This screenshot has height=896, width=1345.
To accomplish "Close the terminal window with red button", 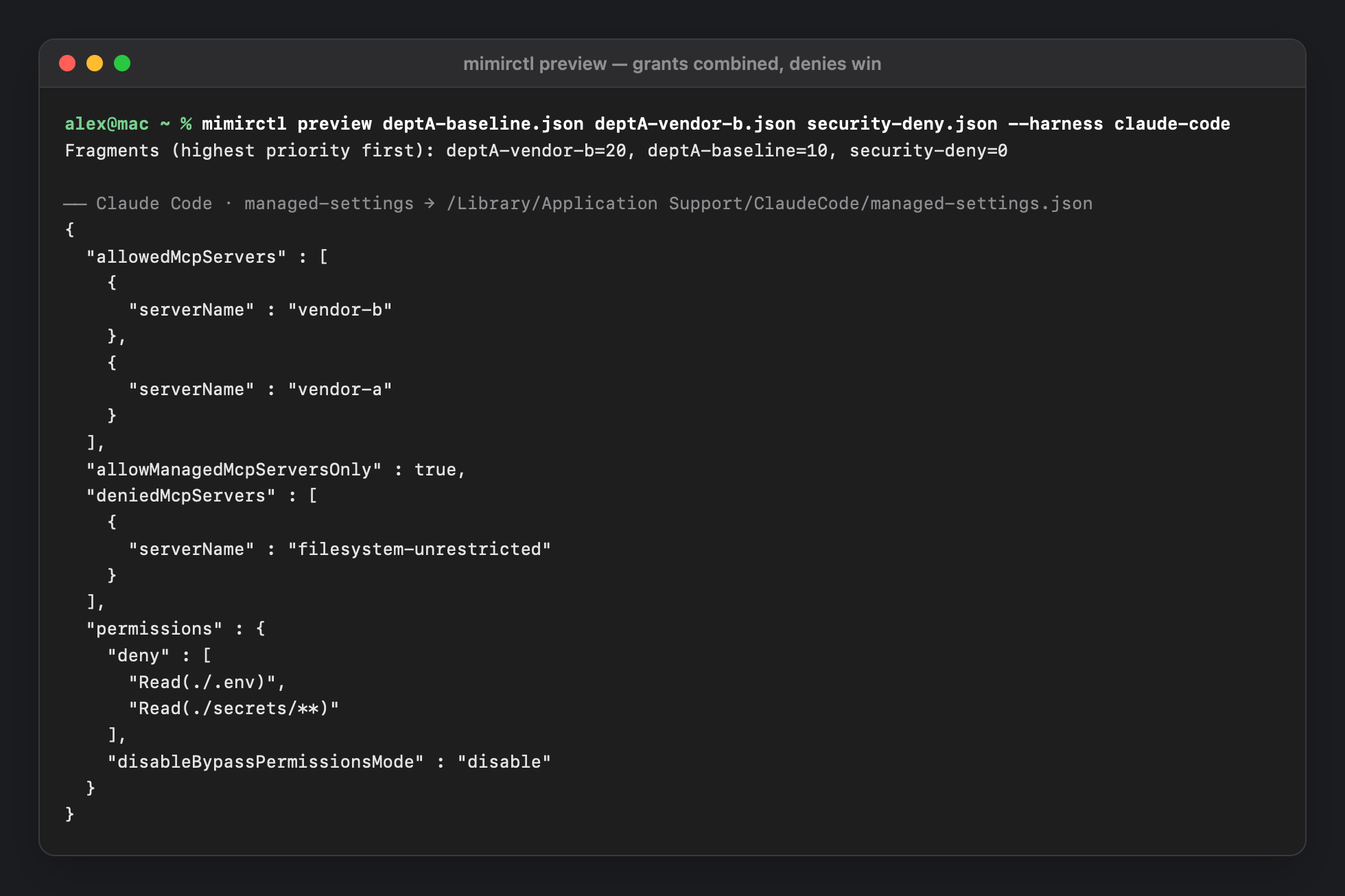I will (67, 63).
